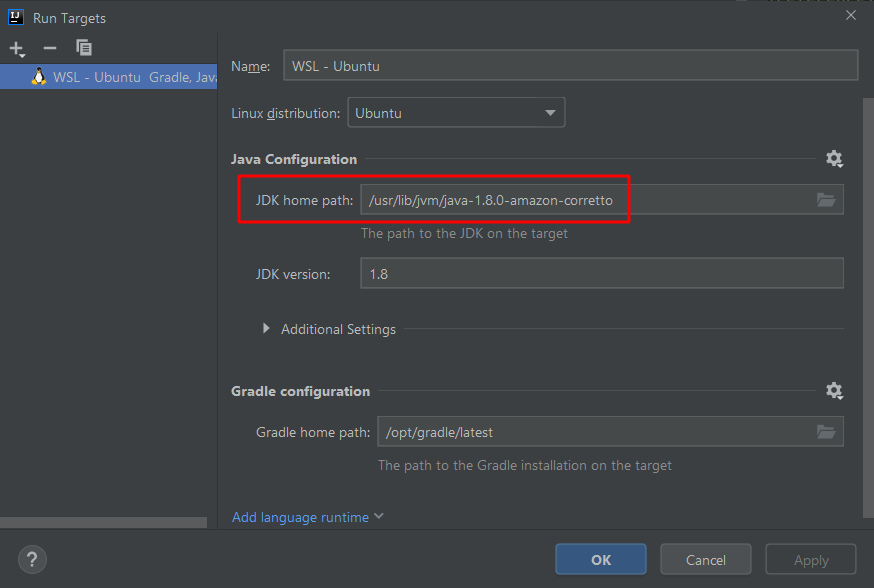This screenshot has width=874, height=588.
Task: Click the 'Linux distribution:' label
Action: [x=285, y=113]
